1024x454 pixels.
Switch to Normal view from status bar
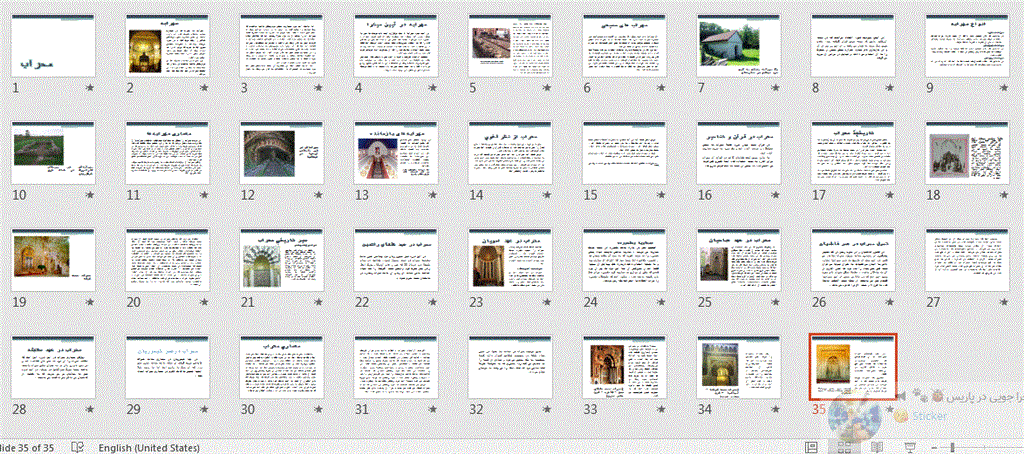812,447
